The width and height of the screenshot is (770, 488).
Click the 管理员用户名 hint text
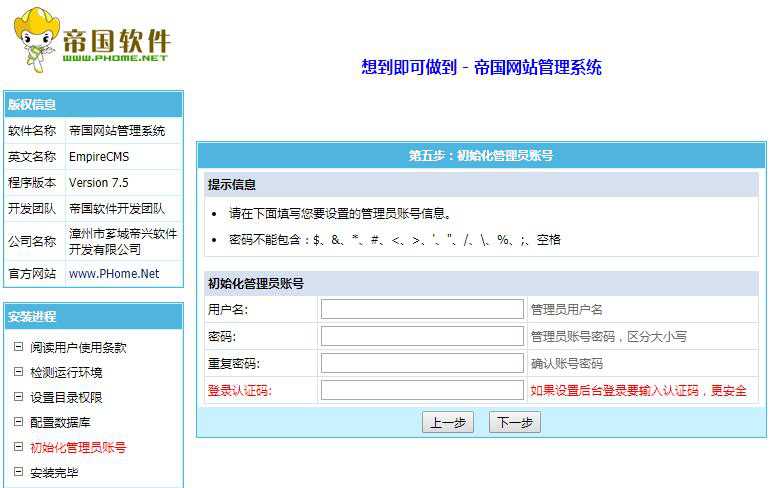(x=567, y=310)
